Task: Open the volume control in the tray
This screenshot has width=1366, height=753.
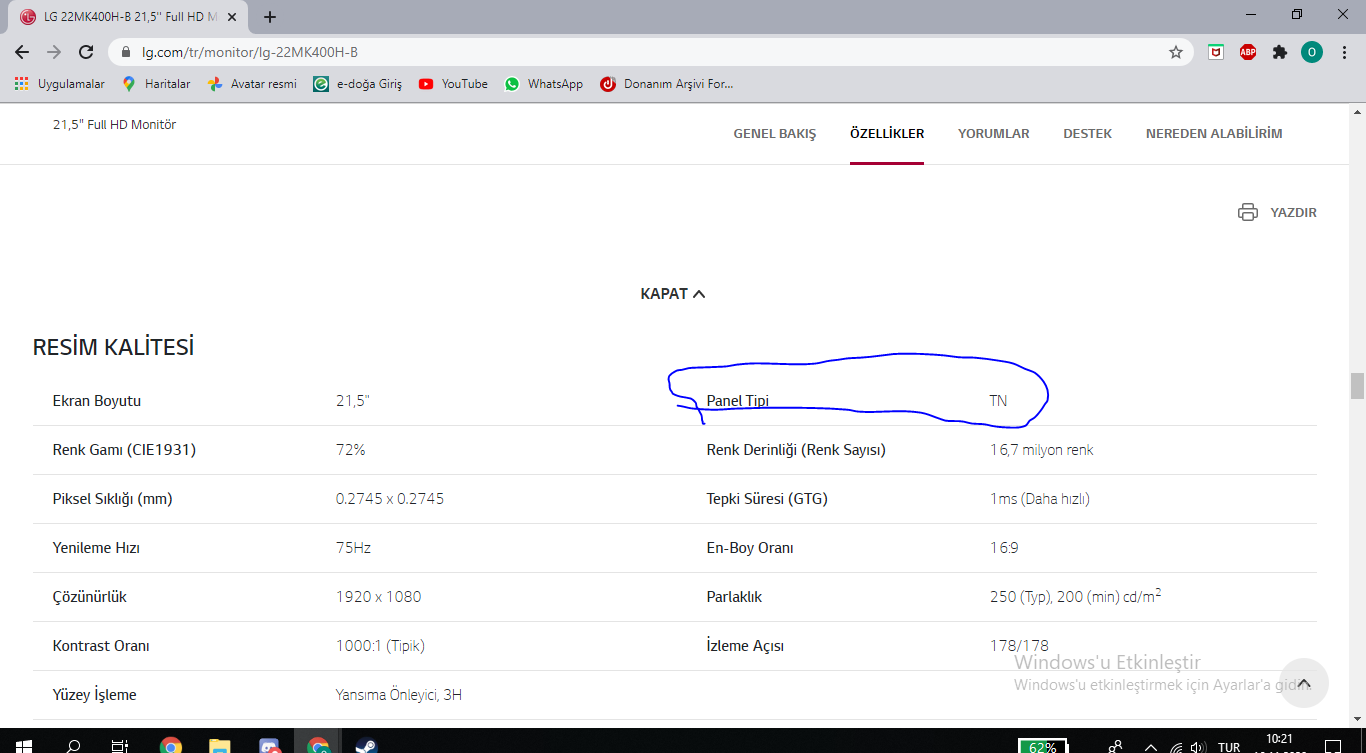Action: 1196,747
